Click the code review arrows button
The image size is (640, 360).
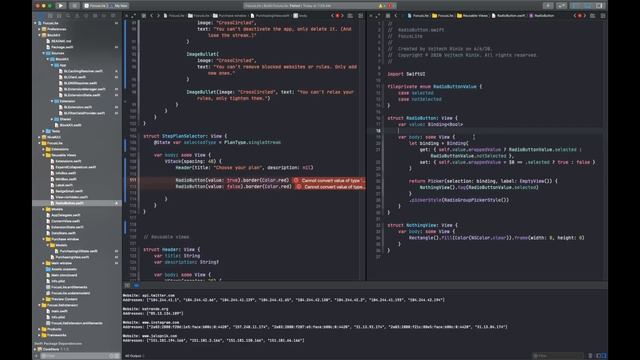click(x=562, y=6)
